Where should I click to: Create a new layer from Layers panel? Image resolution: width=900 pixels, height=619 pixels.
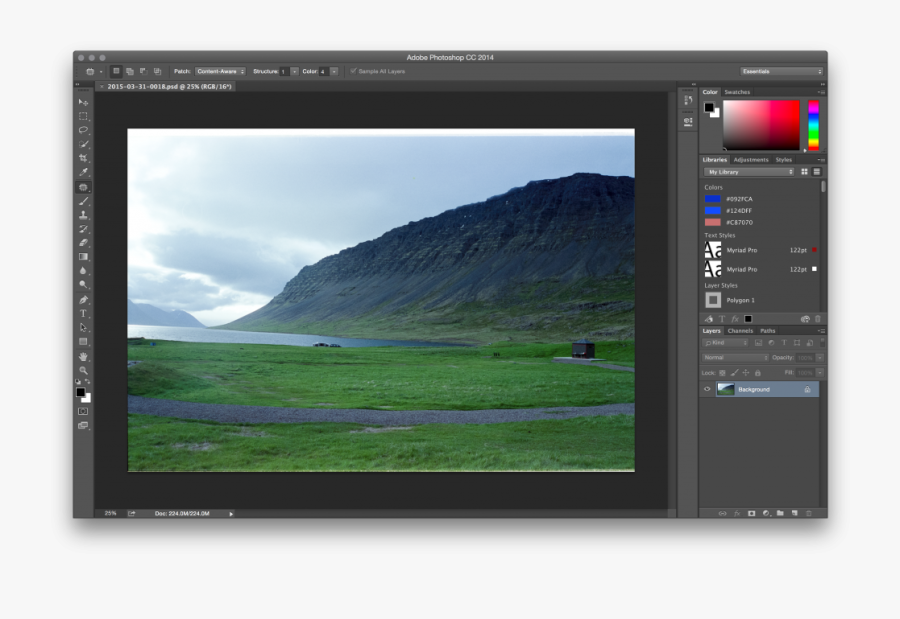tap(794, 513)
